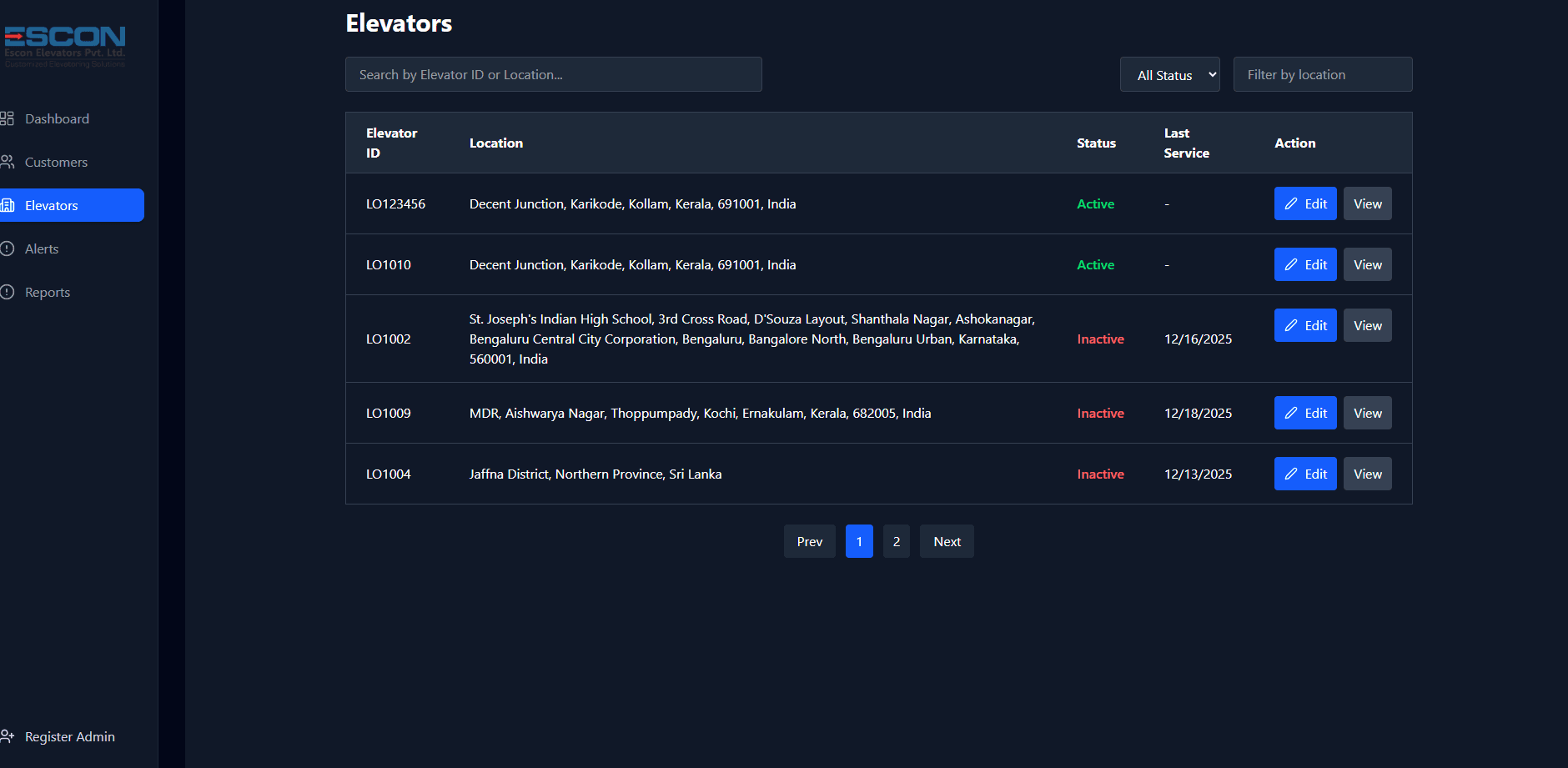Click the Elevators page heading
Screen dimensions: 1568x768
point(399,23)
